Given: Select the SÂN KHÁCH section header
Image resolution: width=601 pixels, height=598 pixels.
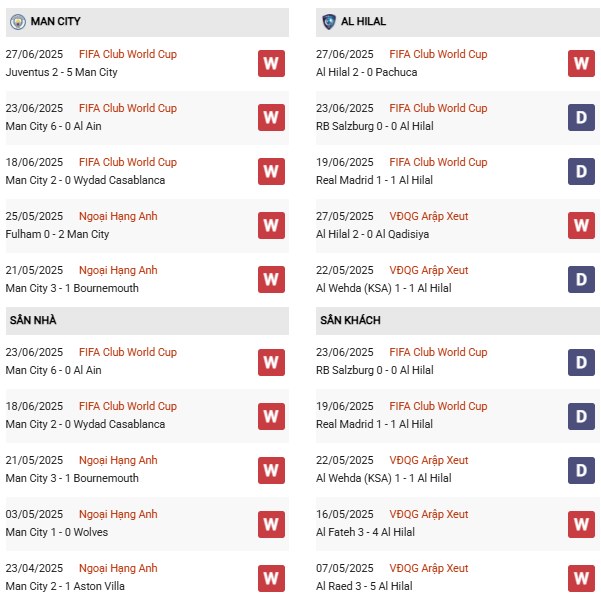Looking at the screenshot, I should coord(458,320).
